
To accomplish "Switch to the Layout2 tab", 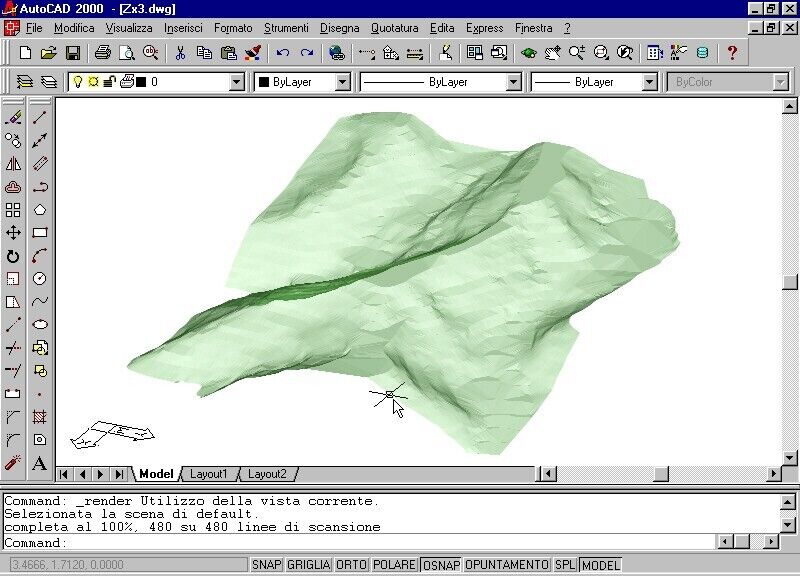I will [267, 474].
